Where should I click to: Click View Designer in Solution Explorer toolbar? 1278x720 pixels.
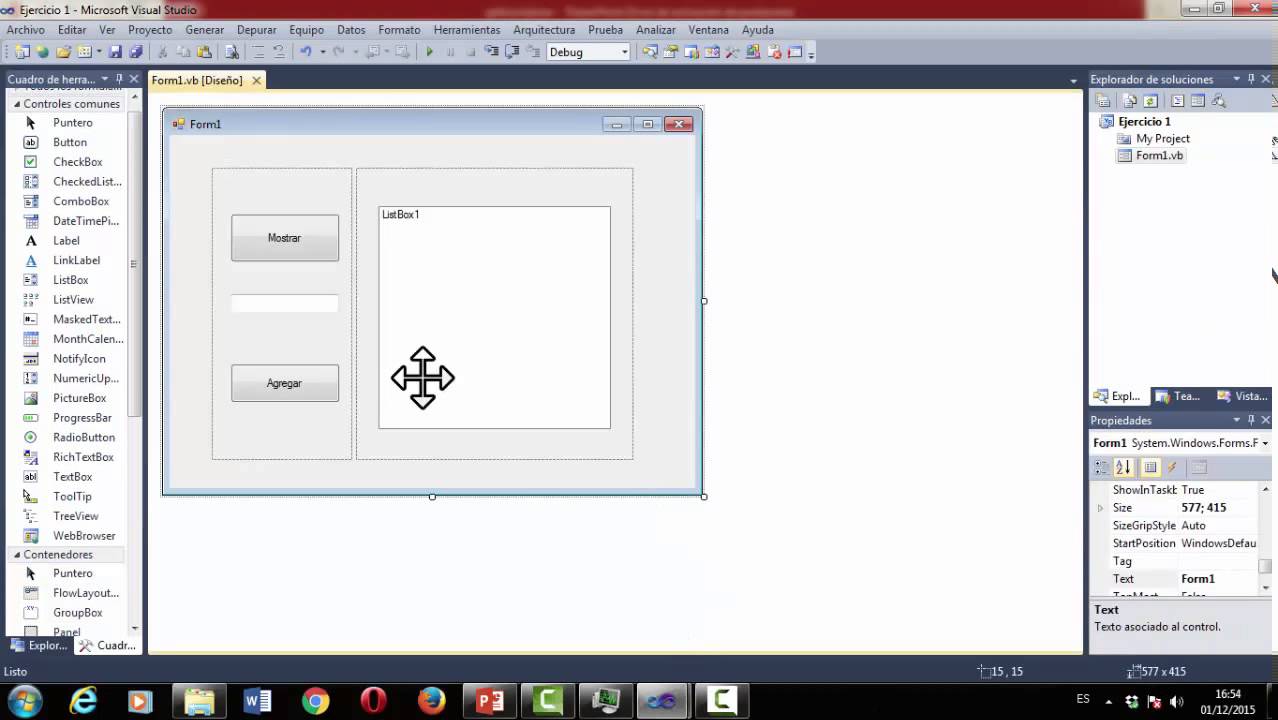pos(1197,101)
